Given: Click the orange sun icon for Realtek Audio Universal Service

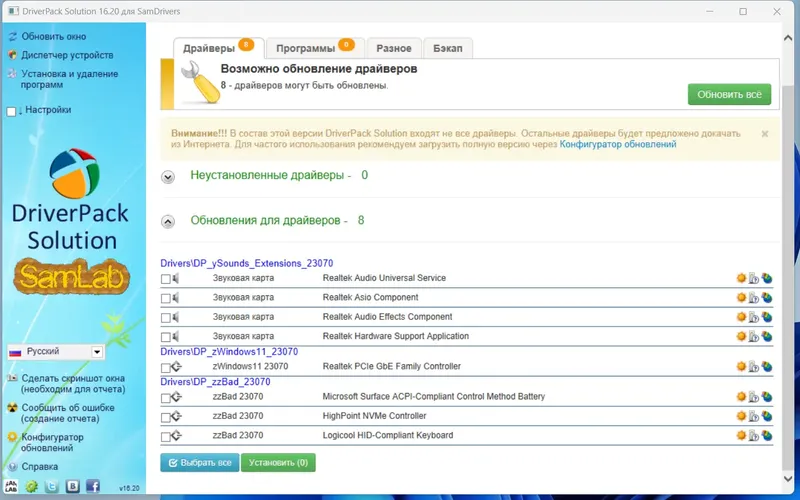Looking at the screenshot, I should pyautogui.click(x=741, y=278).
